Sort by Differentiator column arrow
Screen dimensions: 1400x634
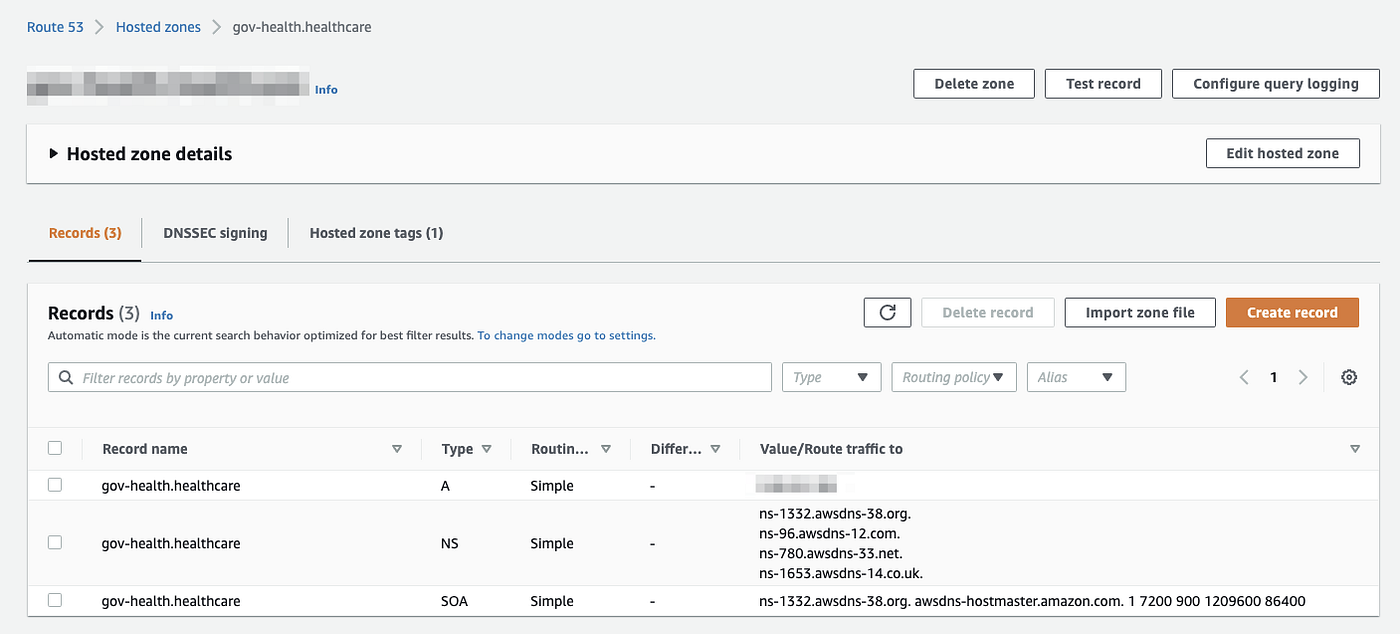tap(715, 449)
